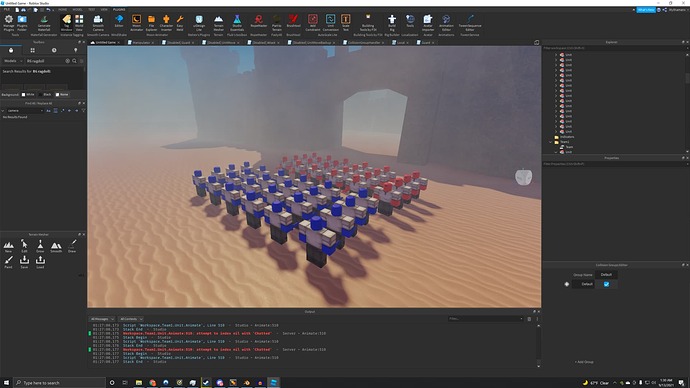Screen dimensions: 690x388
Task: Click the viewport orientation cube
Action: (524, 177)
